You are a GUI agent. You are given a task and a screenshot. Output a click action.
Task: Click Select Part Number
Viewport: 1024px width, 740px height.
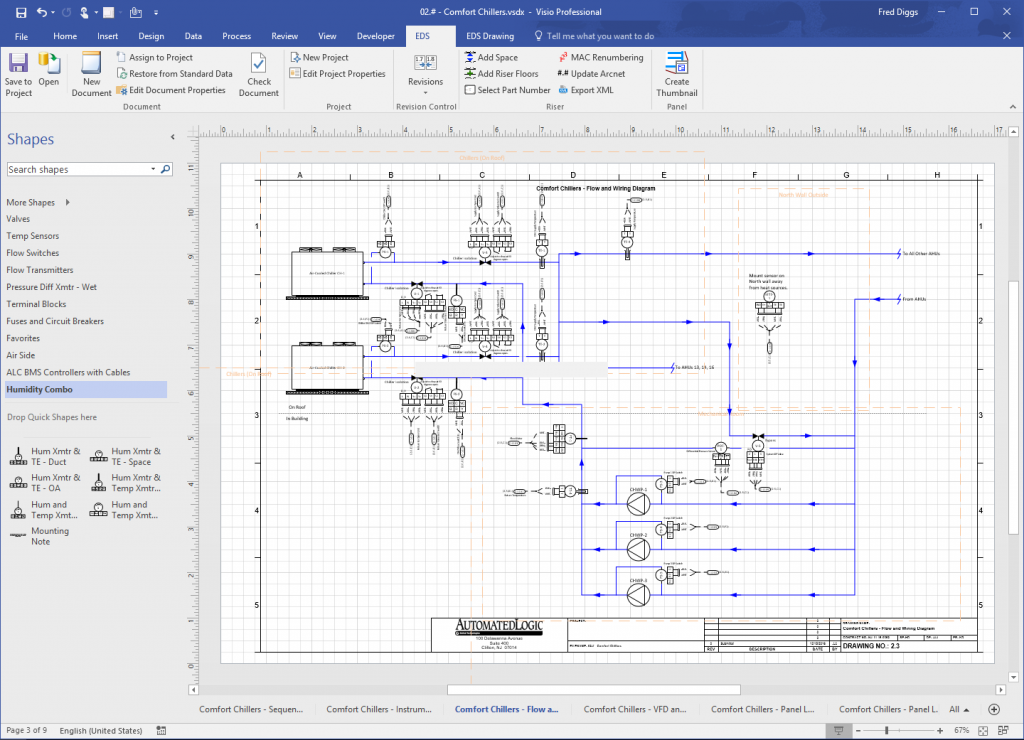pyautogui.click(x=507, y=90)
